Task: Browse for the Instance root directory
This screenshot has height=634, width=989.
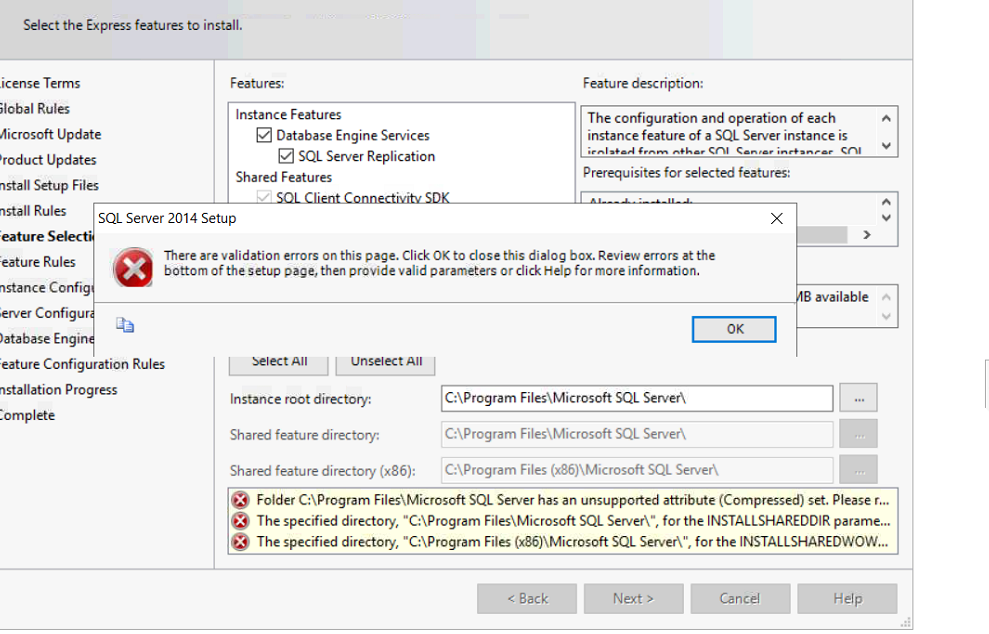Action: coord(859,399)
